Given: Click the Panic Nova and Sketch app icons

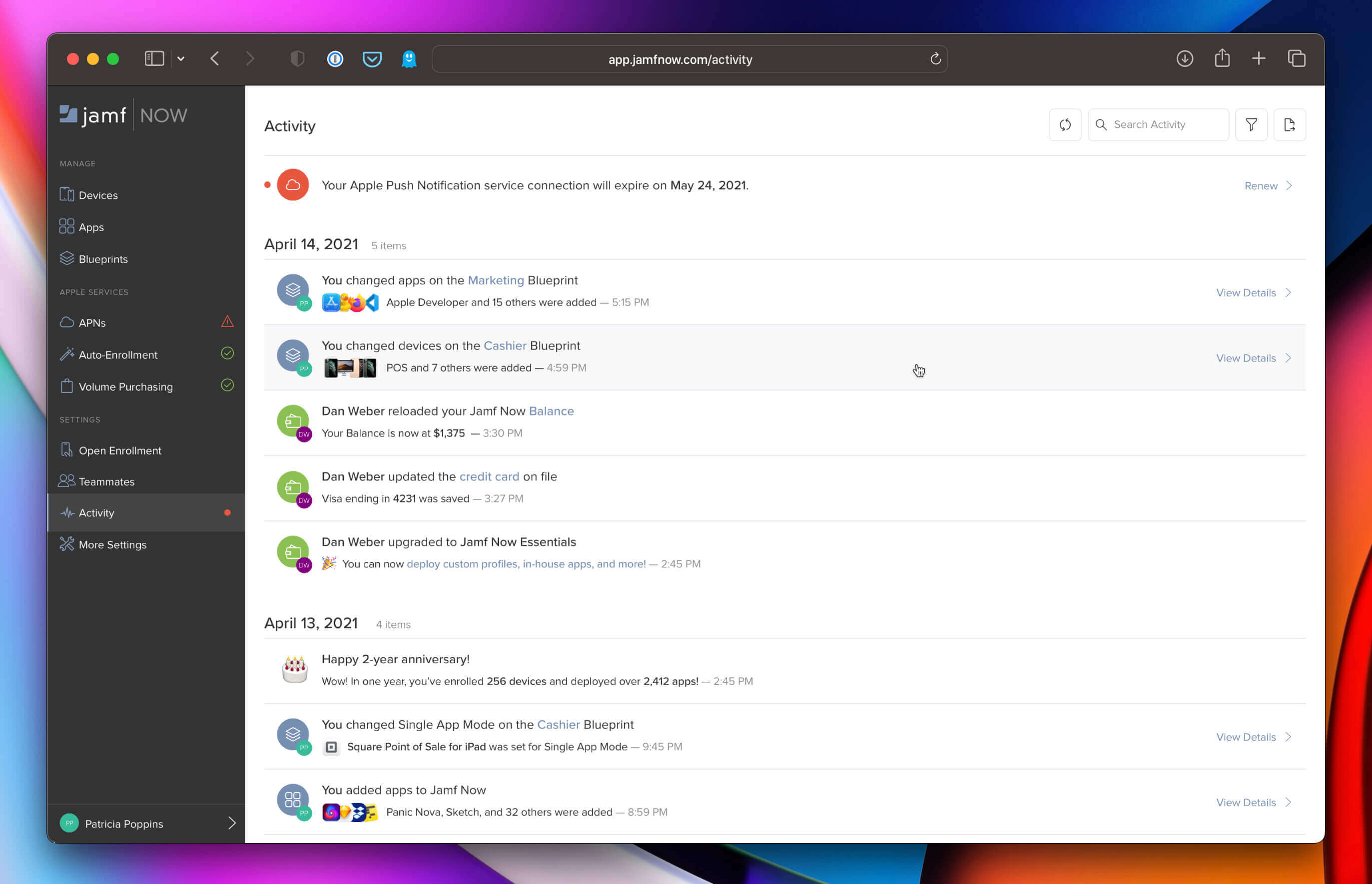Looking at the screenshot, I should click(350, 812).
